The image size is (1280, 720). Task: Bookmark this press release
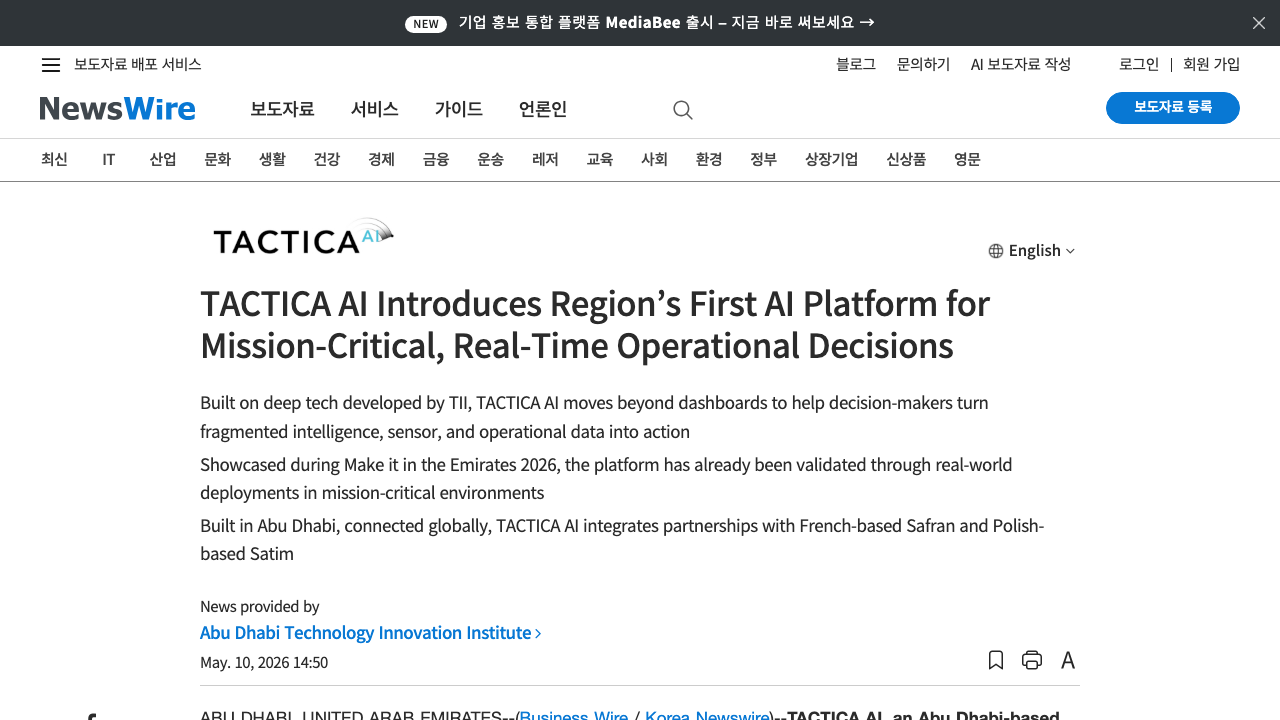[996, 660]
